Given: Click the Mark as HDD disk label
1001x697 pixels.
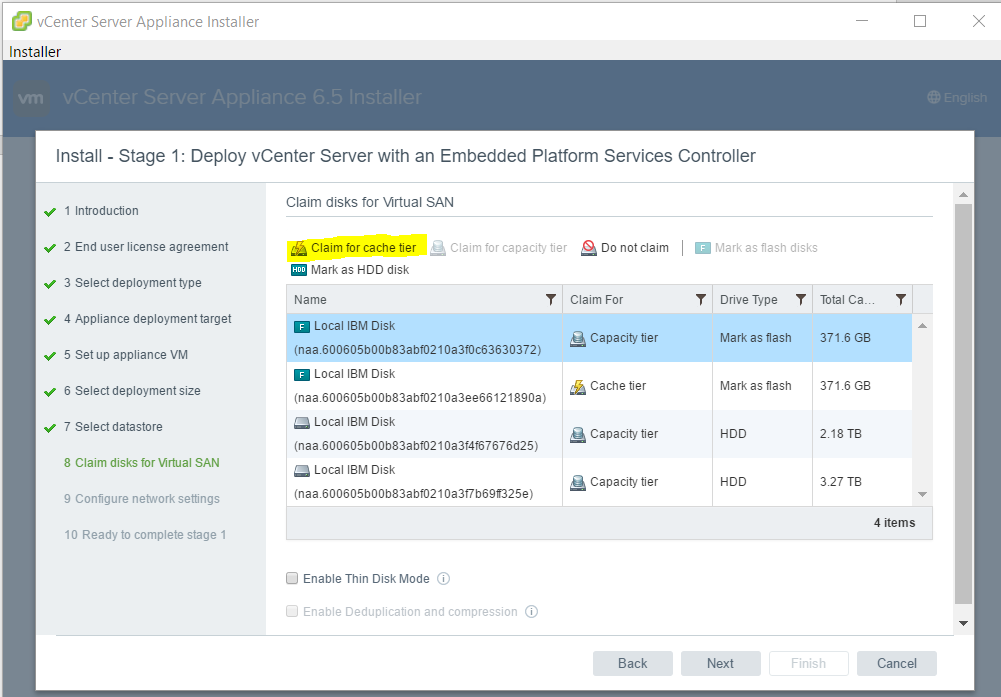Looking at the screenshot, I should (360, 269).
